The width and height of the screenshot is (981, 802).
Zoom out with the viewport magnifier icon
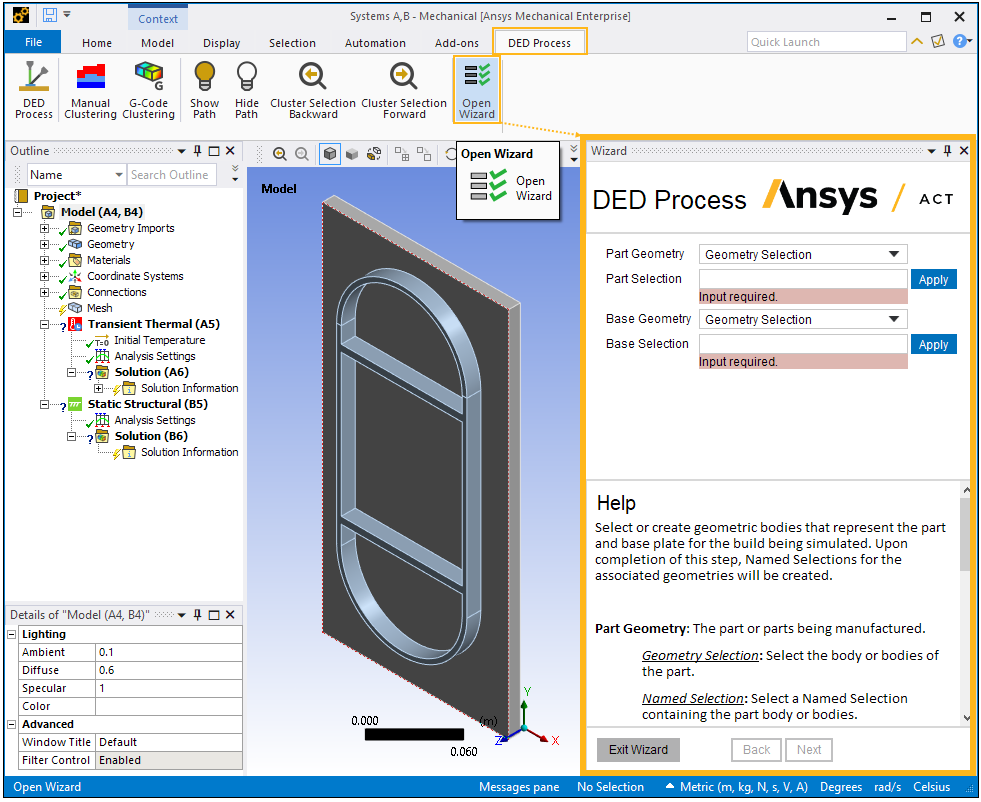302,154
